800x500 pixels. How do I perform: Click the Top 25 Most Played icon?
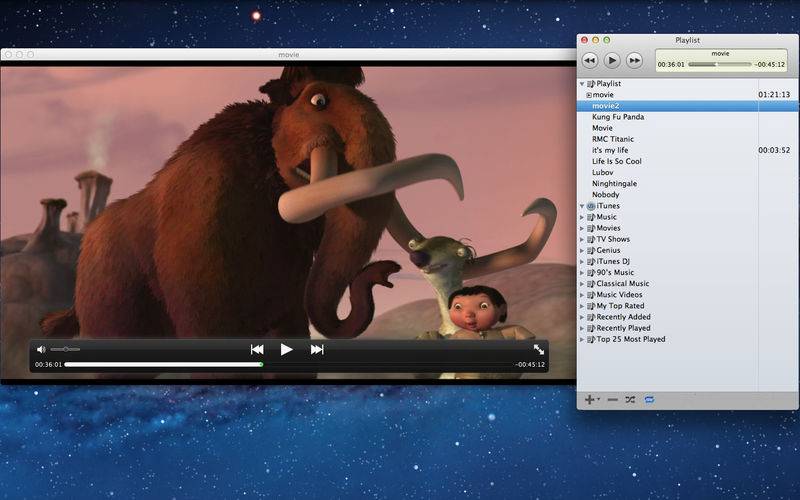click(x=591, y=339)
